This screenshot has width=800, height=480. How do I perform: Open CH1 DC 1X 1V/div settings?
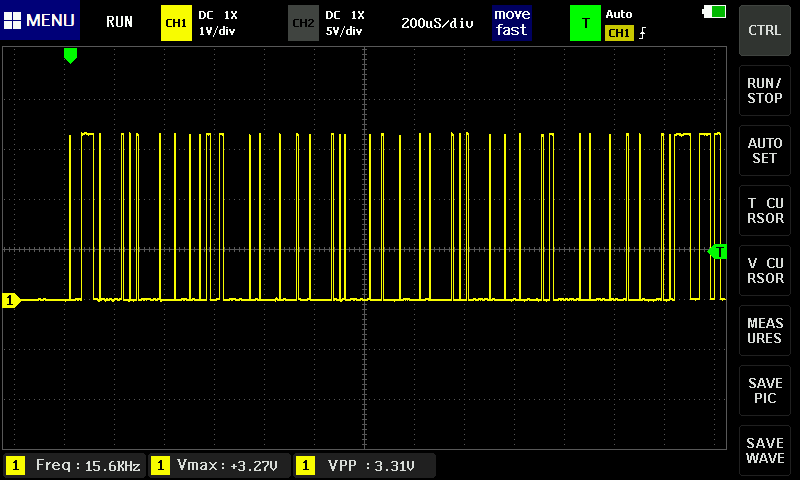coord(218,23)
